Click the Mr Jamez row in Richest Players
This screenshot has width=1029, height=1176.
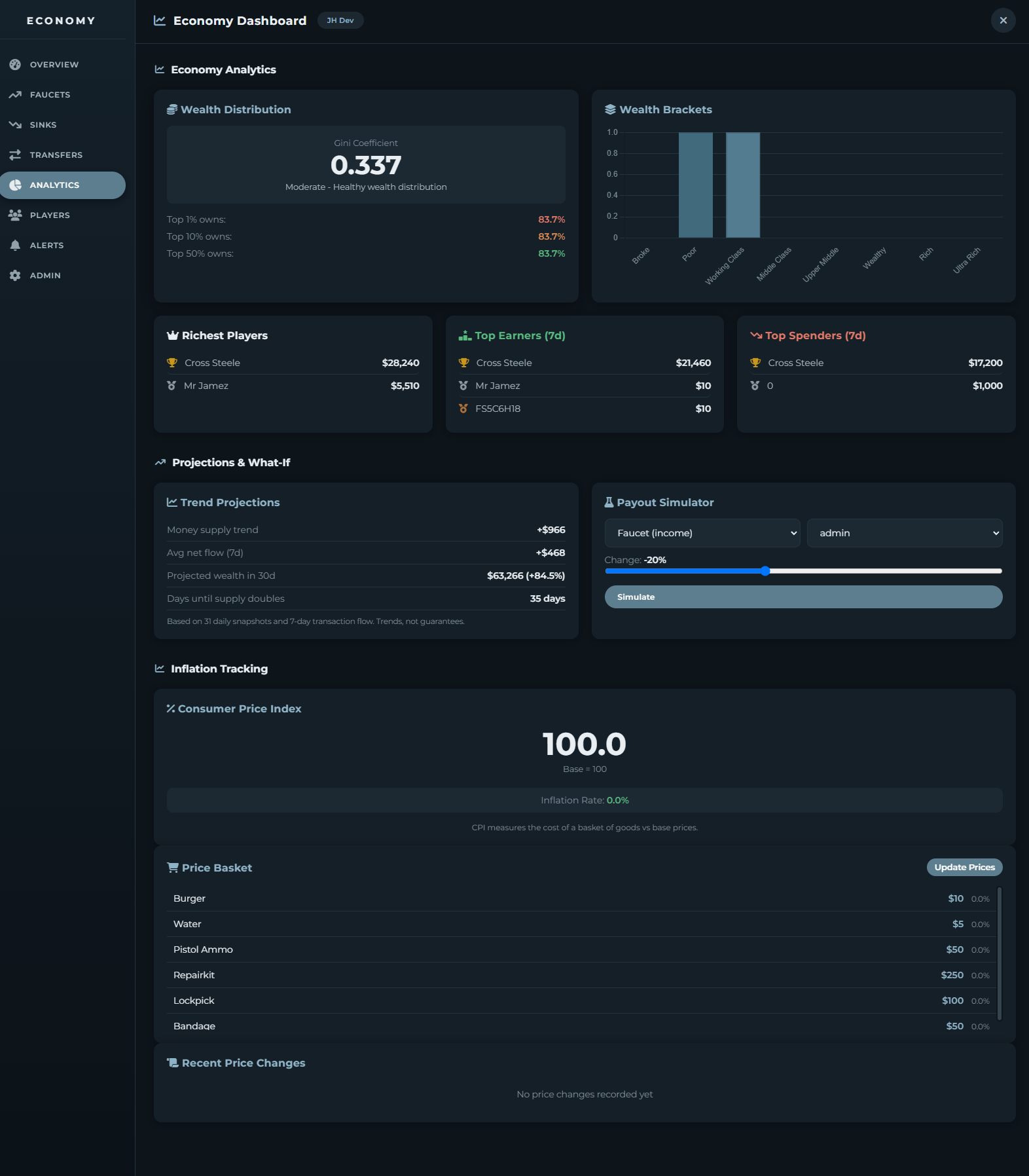[293, 386]
